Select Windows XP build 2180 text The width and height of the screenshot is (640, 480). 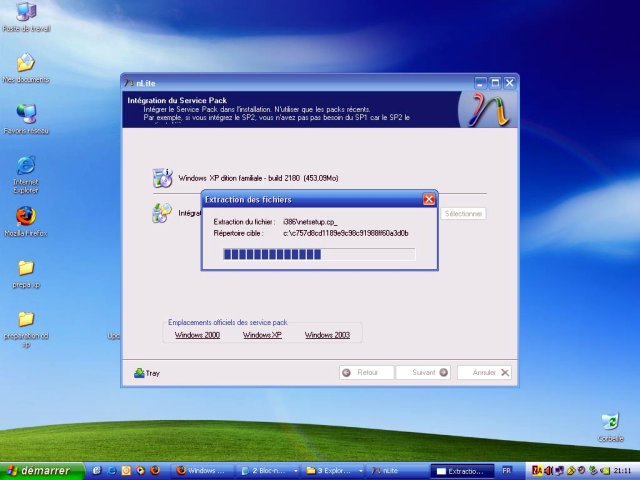click(258, 178)
